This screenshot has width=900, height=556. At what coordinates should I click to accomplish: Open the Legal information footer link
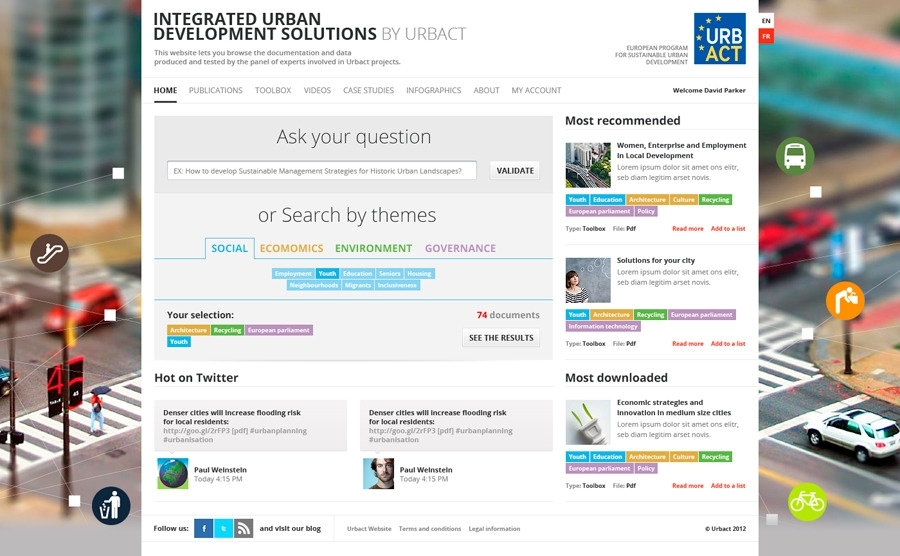click(x=494, y=528)
